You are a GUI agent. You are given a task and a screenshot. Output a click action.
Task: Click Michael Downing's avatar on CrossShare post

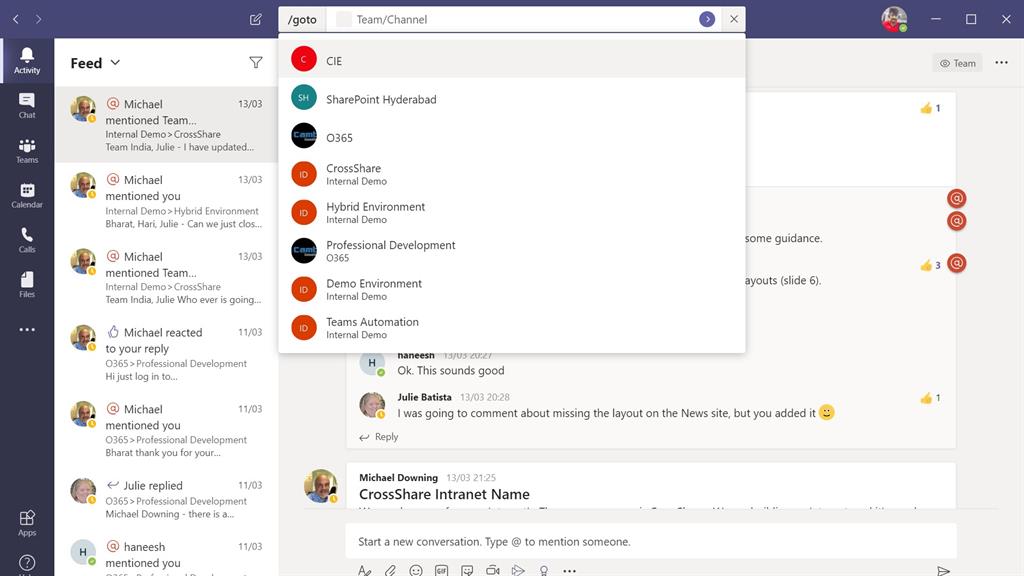coord(321,486)
